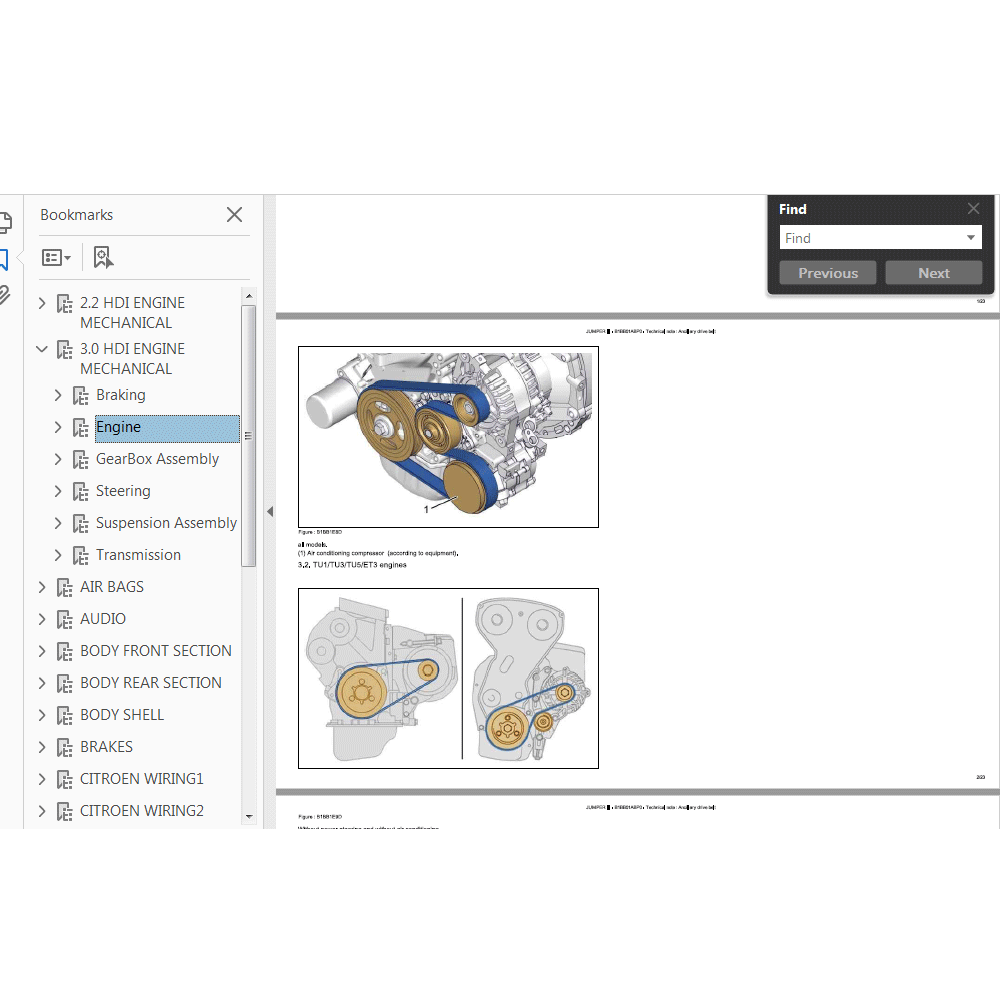This screenshot has height=1000, width=1000.
Task: Click the bookmarks scrollbar thumb
Action: click(249, 436)
